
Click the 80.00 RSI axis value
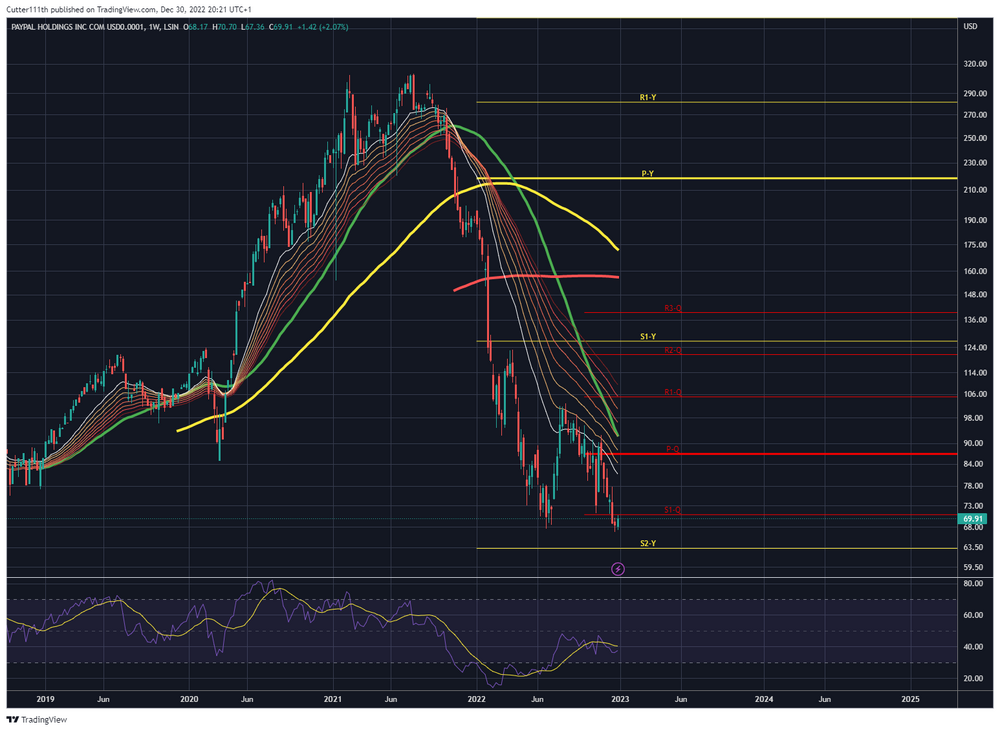(973, 583)
